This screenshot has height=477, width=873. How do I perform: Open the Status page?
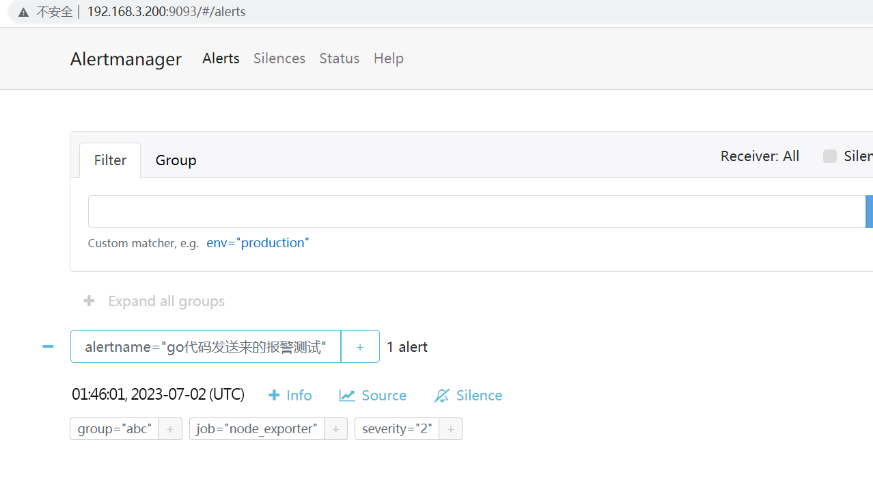339,58
